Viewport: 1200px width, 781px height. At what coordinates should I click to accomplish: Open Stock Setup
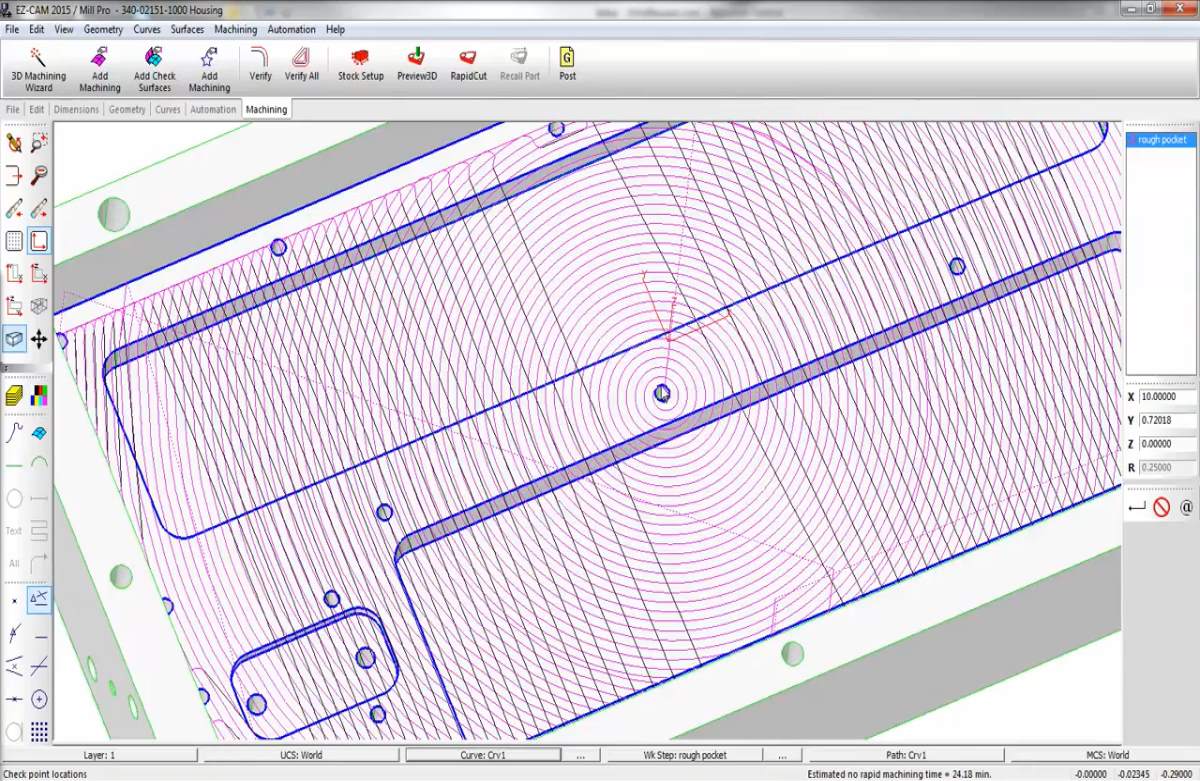pos(360,63)
